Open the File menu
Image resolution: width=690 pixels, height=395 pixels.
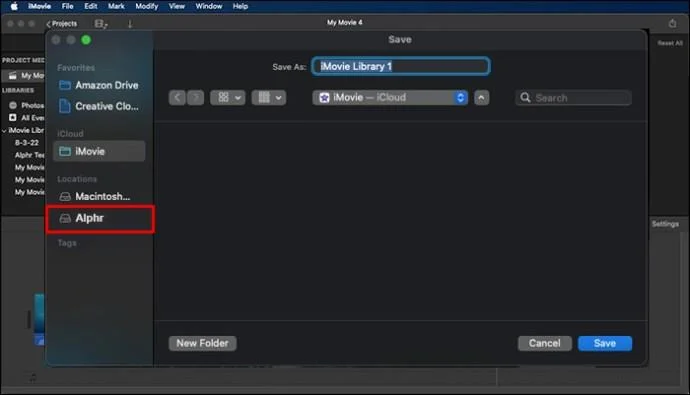click(x=67, y=6)
